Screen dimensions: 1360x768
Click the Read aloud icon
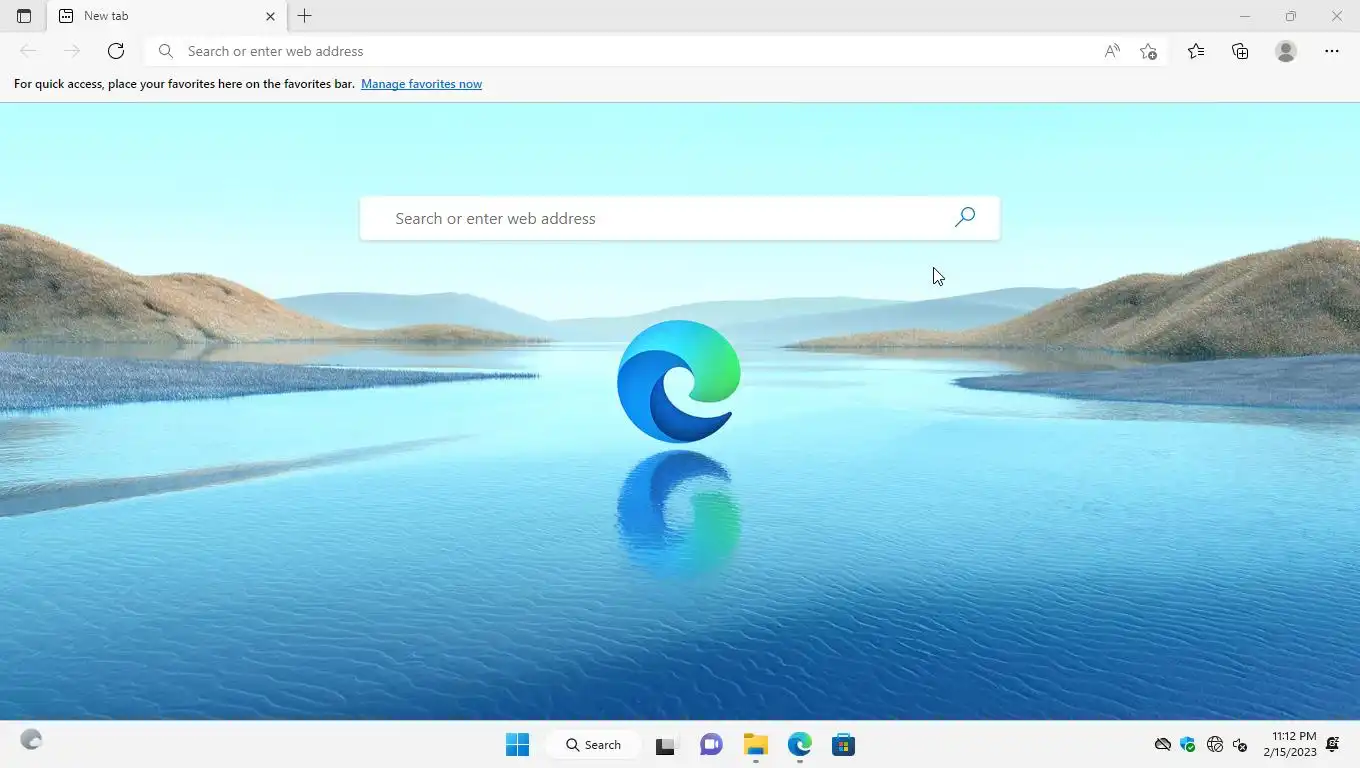click(1112, 51)
